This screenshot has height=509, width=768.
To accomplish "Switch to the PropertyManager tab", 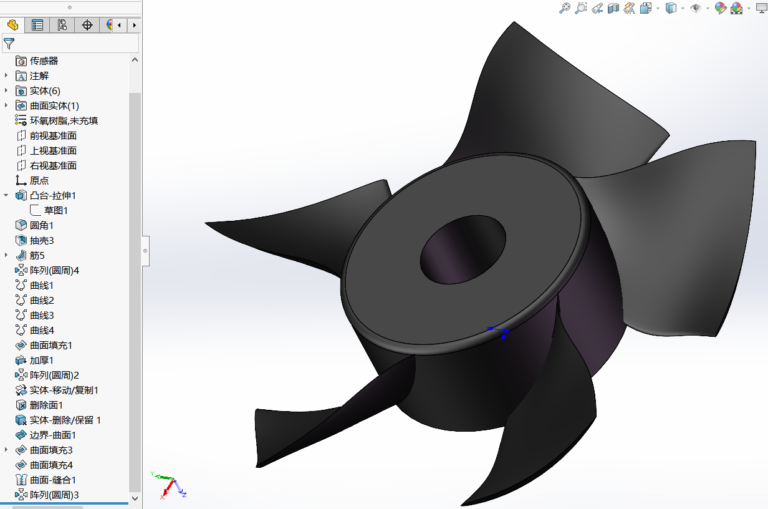I will click(37, 25).
